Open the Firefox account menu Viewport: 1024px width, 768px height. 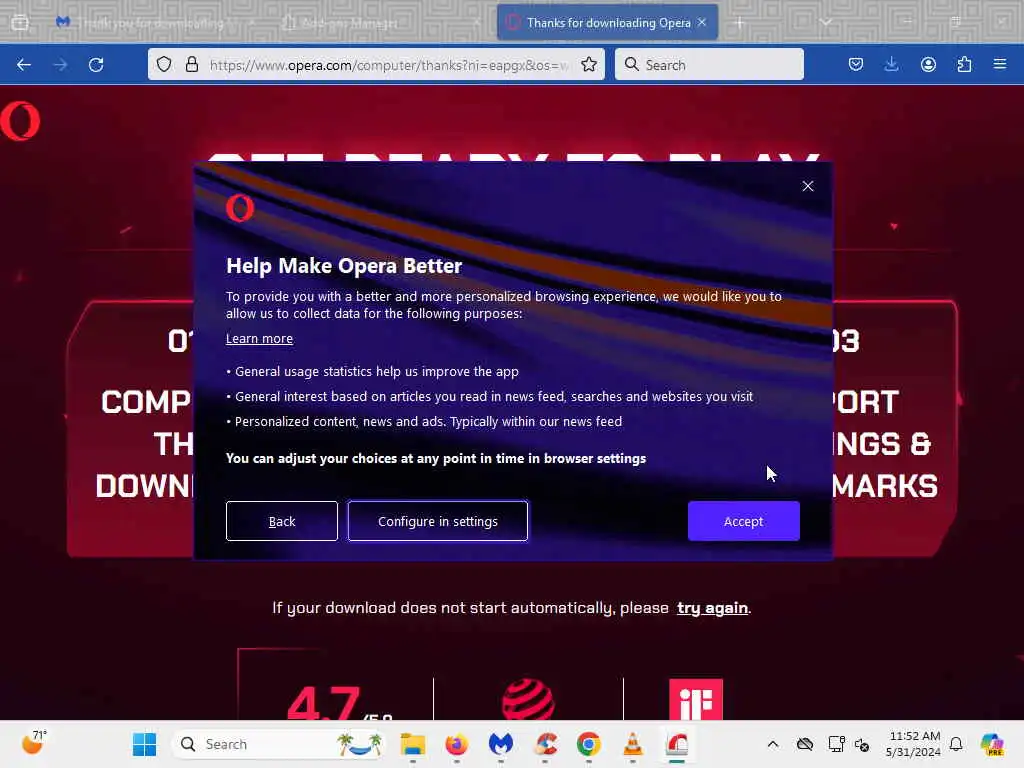[x=928, y=64]
